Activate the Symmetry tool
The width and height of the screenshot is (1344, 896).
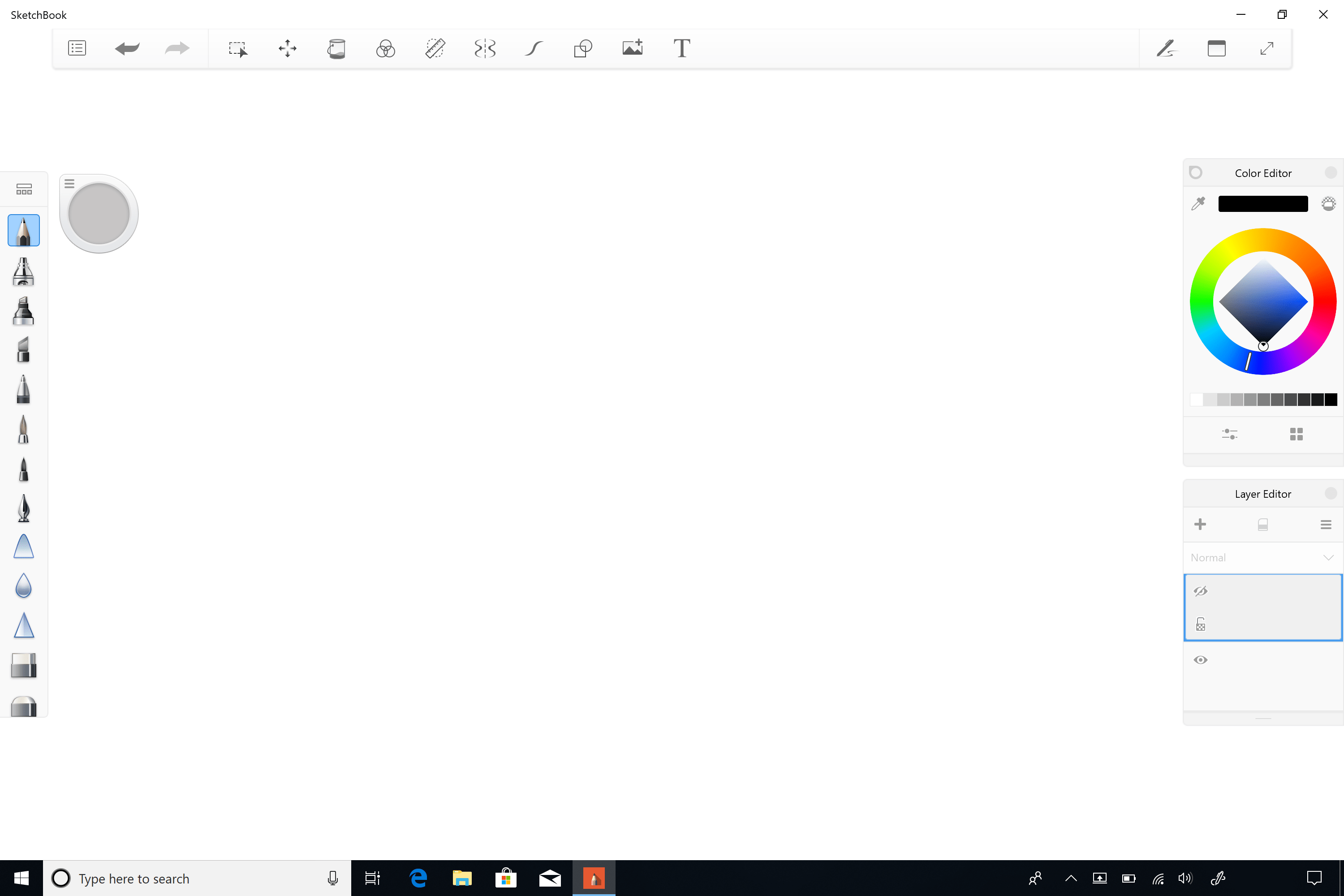484,48
